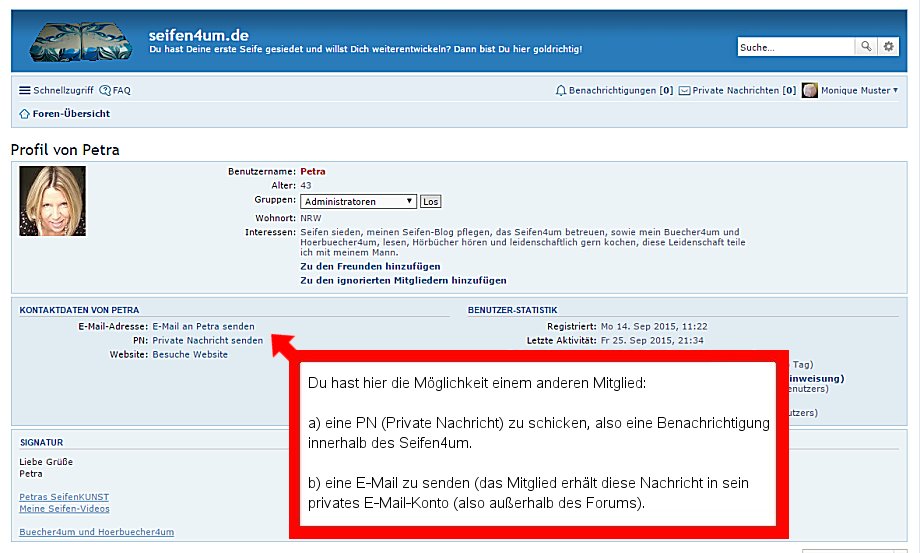Screen dimensions: 920x553
Task: Click Petra's profile photo thumbnail
Action: tap(52, 200)
